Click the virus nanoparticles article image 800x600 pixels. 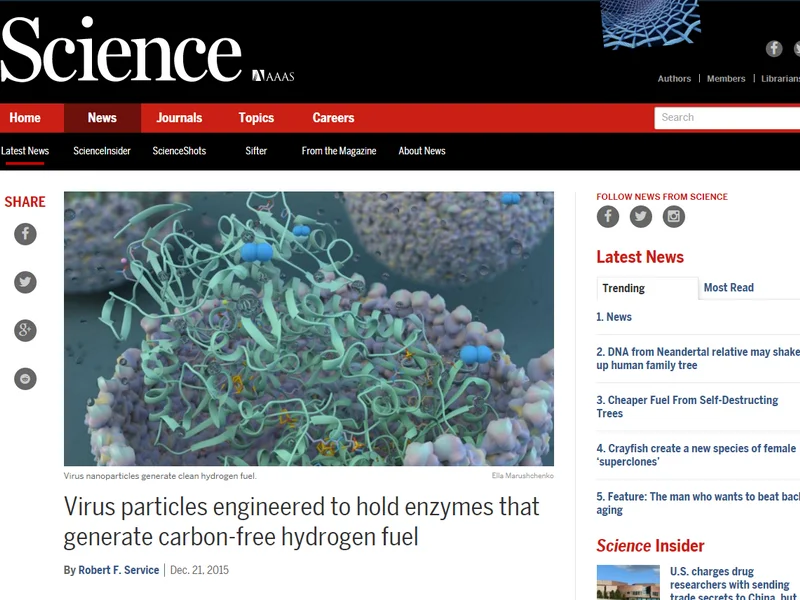[309, 328]
